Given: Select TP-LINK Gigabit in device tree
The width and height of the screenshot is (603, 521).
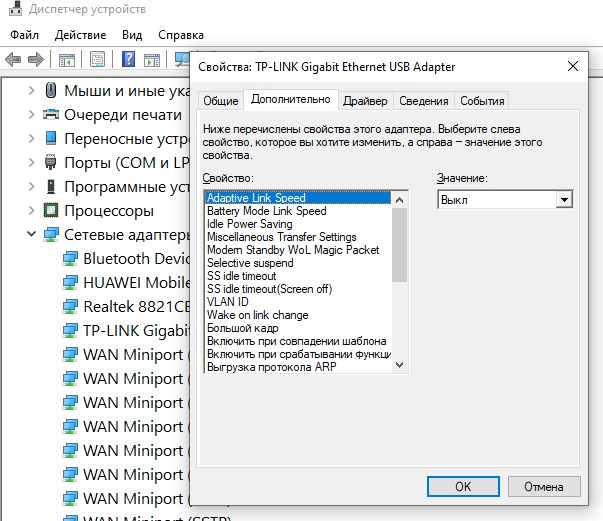Looking at the screenshot, I should (137, 330).
